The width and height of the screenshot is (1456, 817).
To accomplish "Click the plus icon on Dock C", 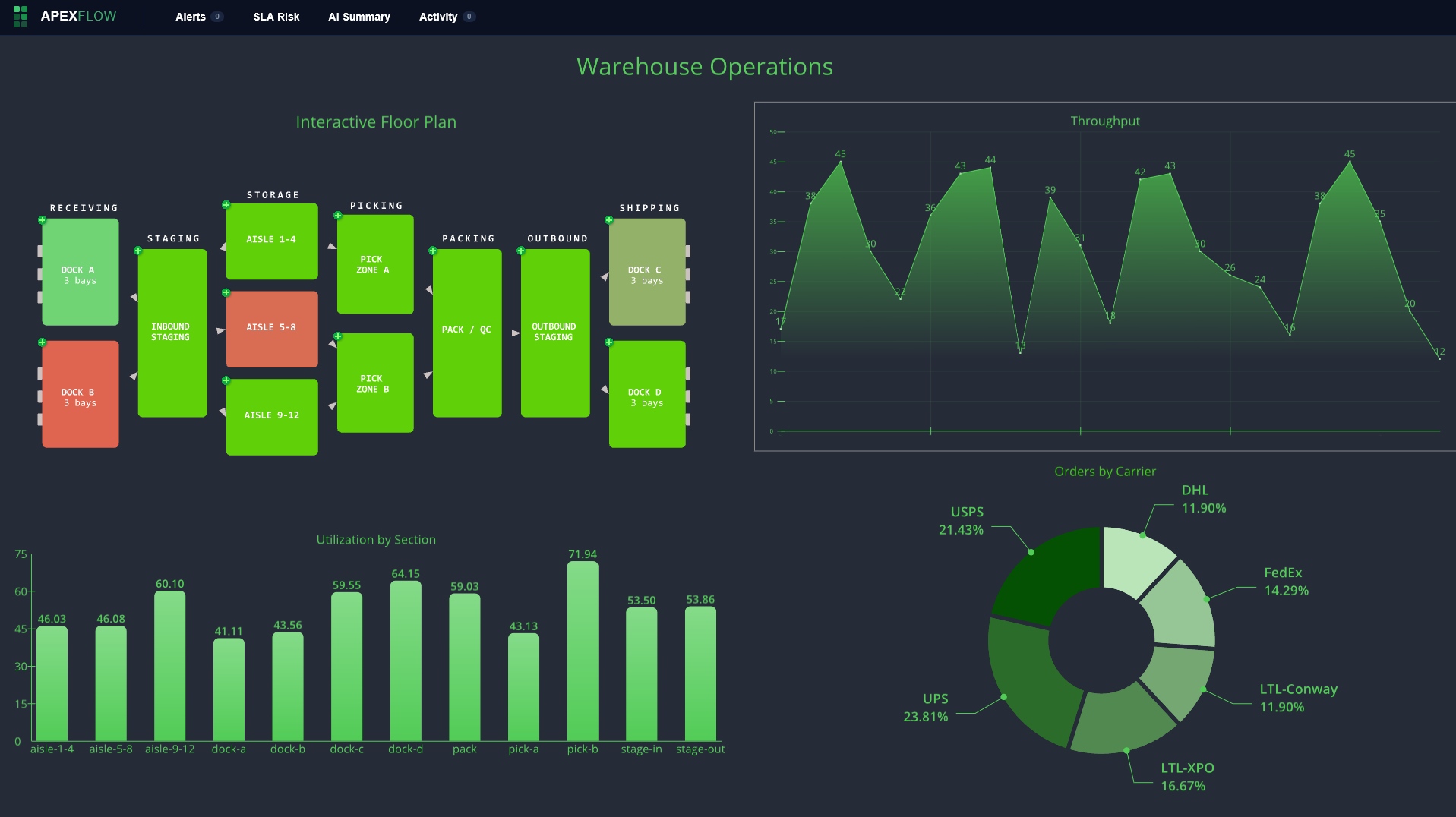I will pyautogui.click(x=609, y=220).
